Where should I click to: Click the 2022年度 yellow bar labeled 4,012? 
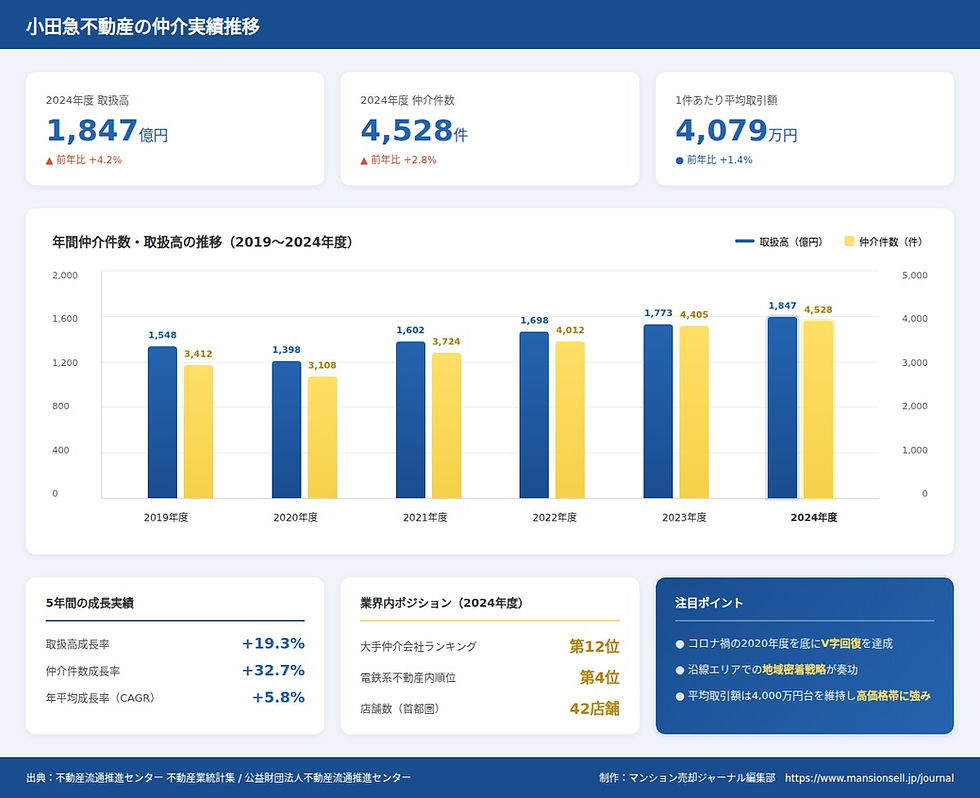(x=570, y=420)
